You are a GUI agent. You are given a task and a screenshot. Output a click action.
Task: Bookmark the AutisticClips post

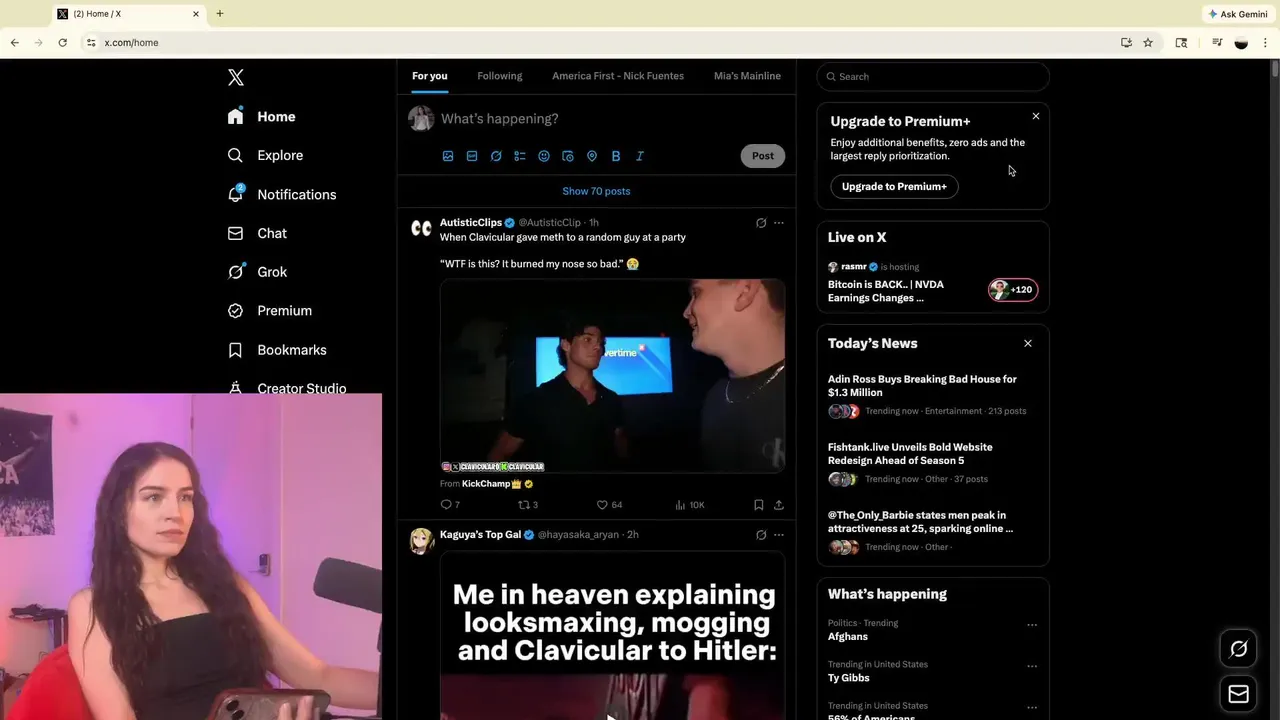point(759,505)
